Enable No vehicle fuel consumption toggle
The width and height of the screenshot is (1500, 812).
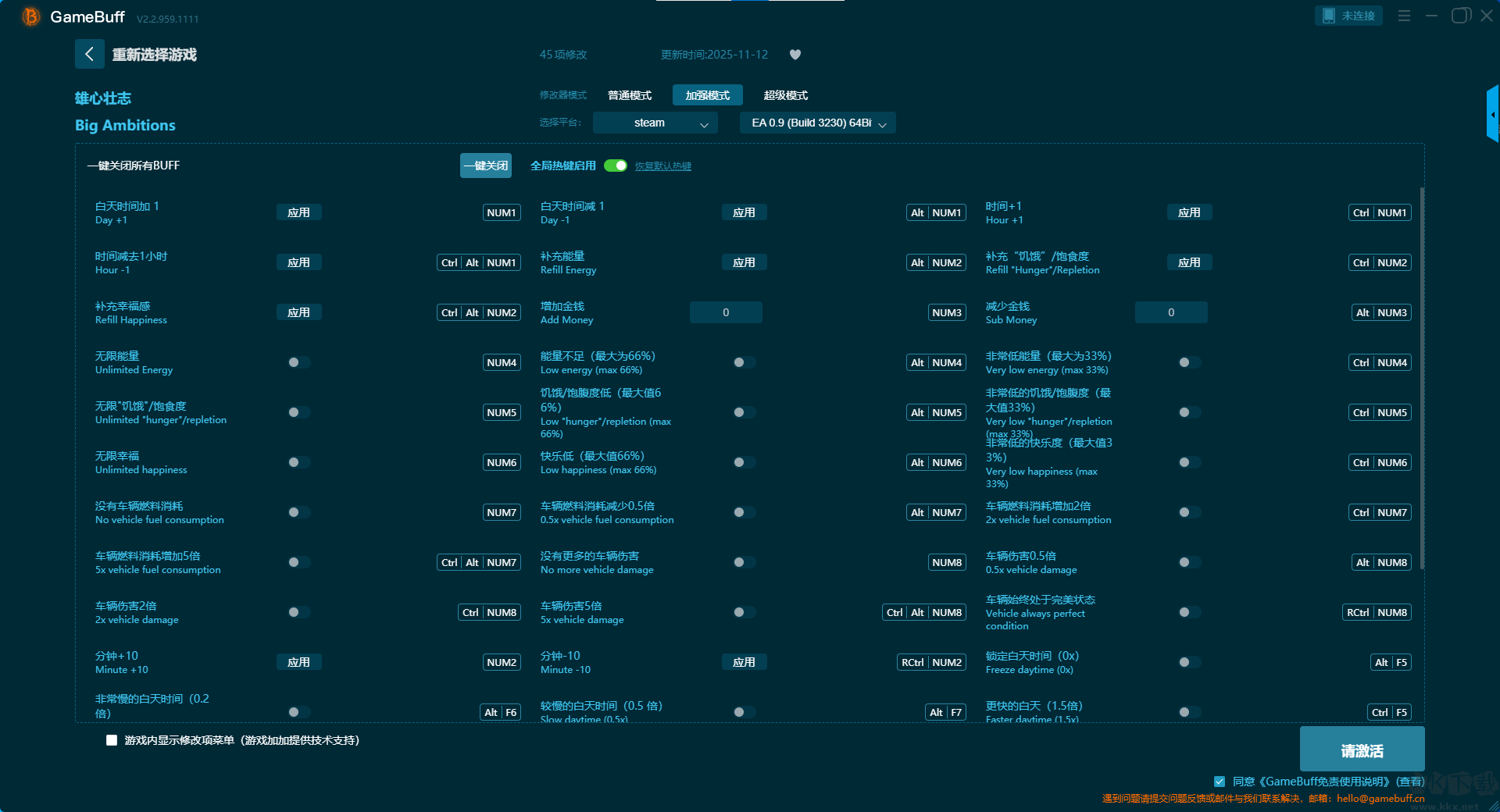click(x=298, y=512)
